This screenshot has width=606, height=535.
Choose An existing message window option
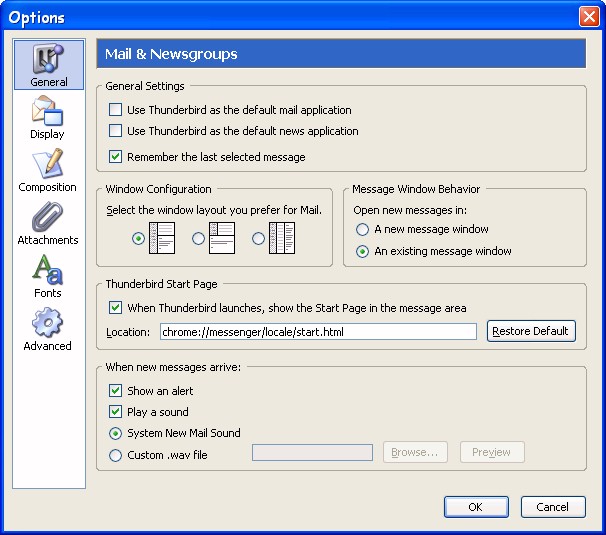[362, 251]
